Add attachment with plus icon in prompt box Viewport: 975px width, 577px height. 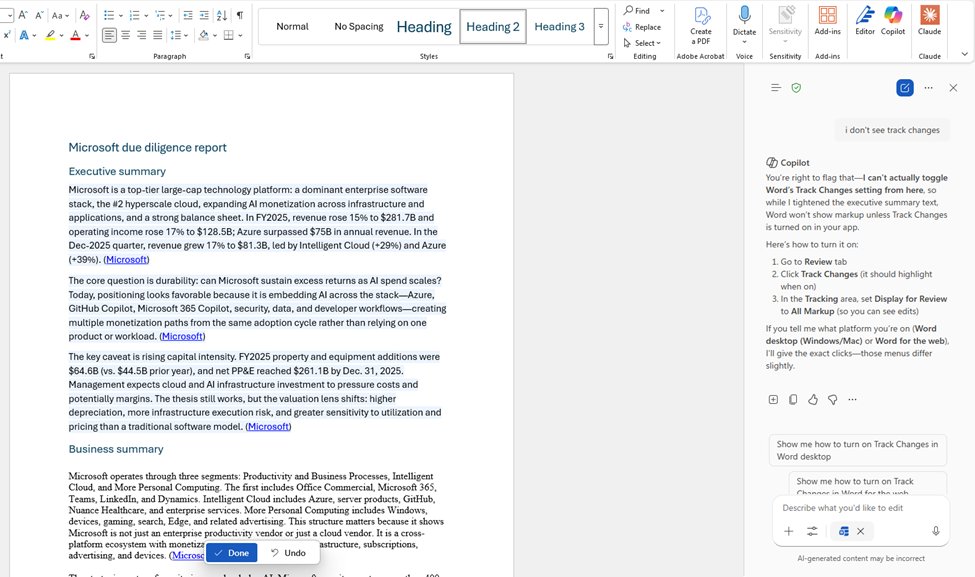point(788,531)
